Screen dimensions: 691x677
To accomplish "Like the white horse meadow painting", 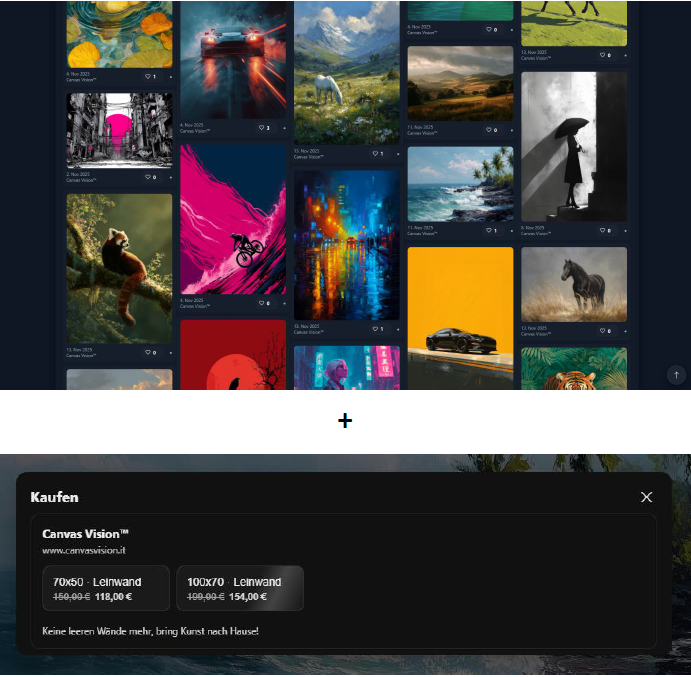I will pyautogui.click(x=375, y=154).
